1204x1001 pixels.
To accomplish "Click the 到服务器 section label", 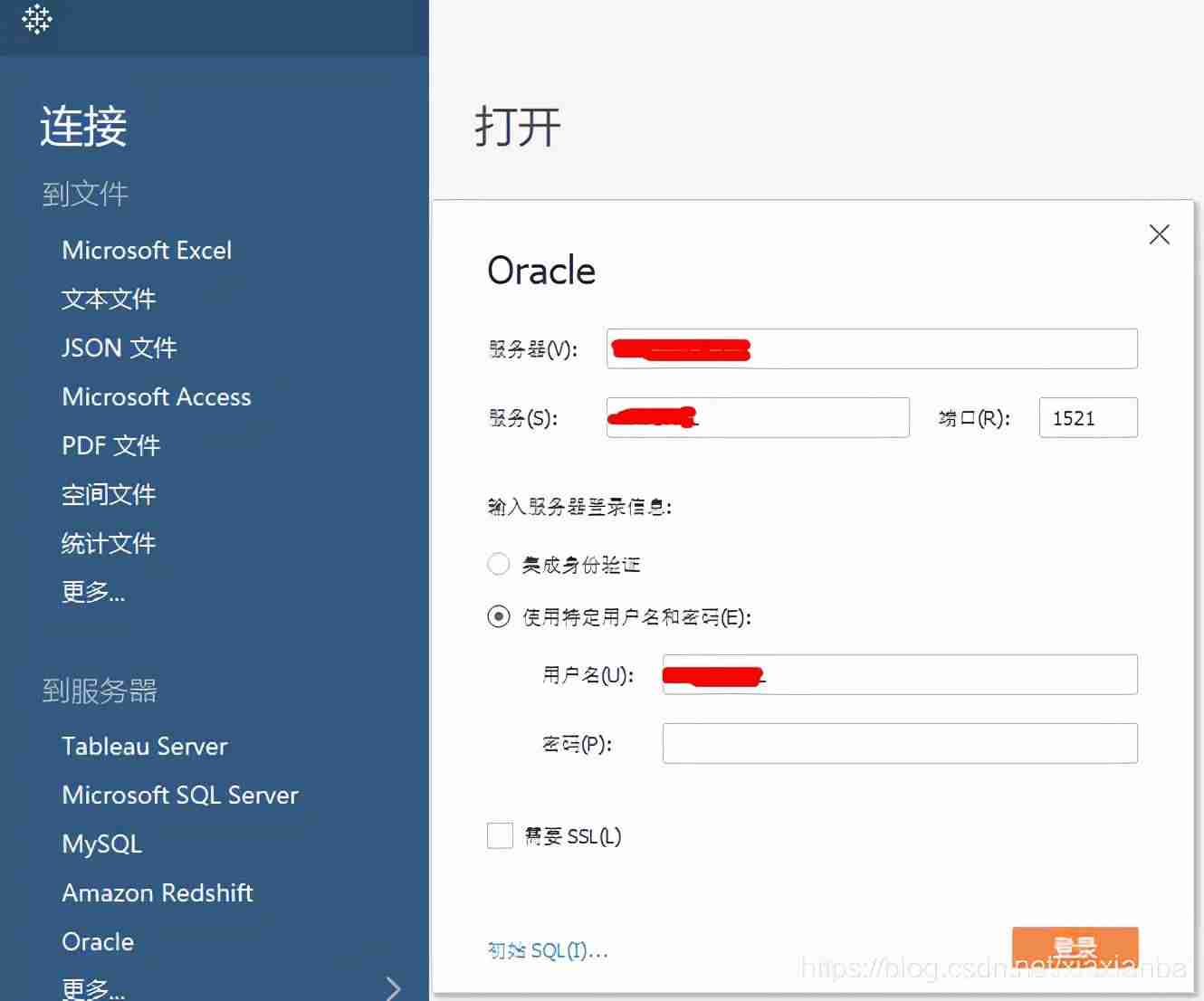I will 100,691.
